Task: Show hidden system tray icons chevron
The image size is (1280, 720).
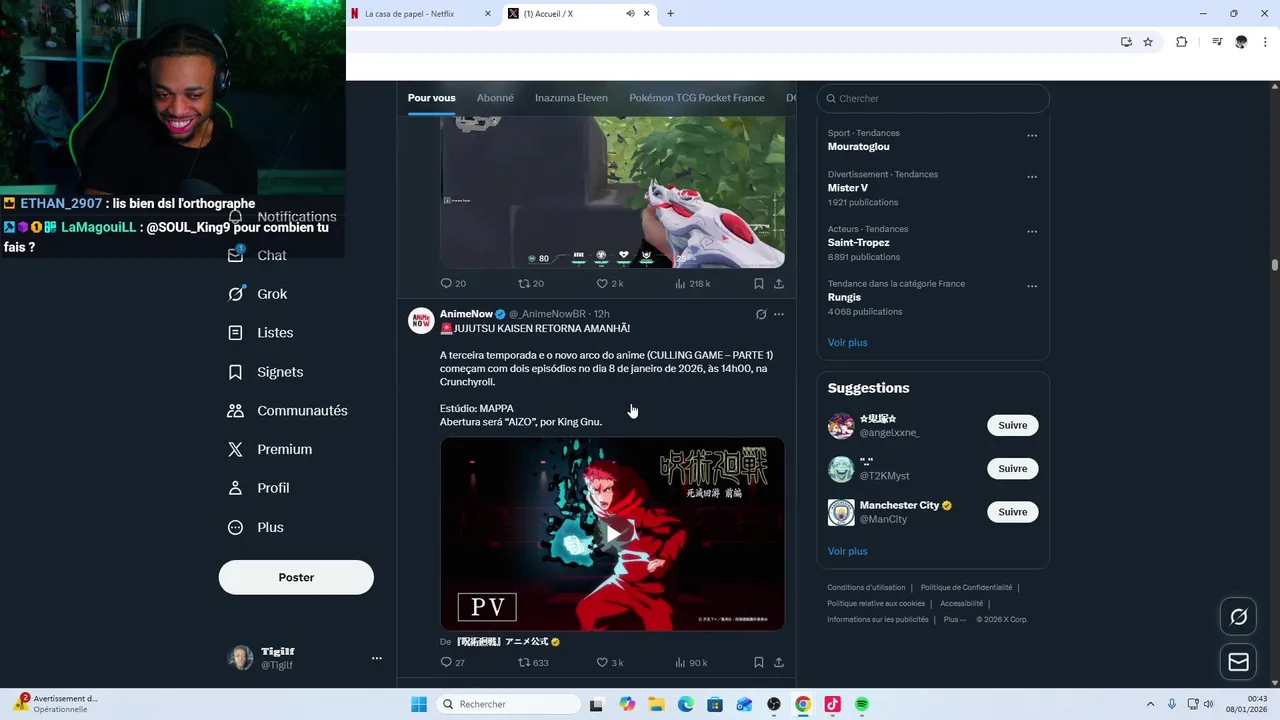Action: pos(1150,704)
